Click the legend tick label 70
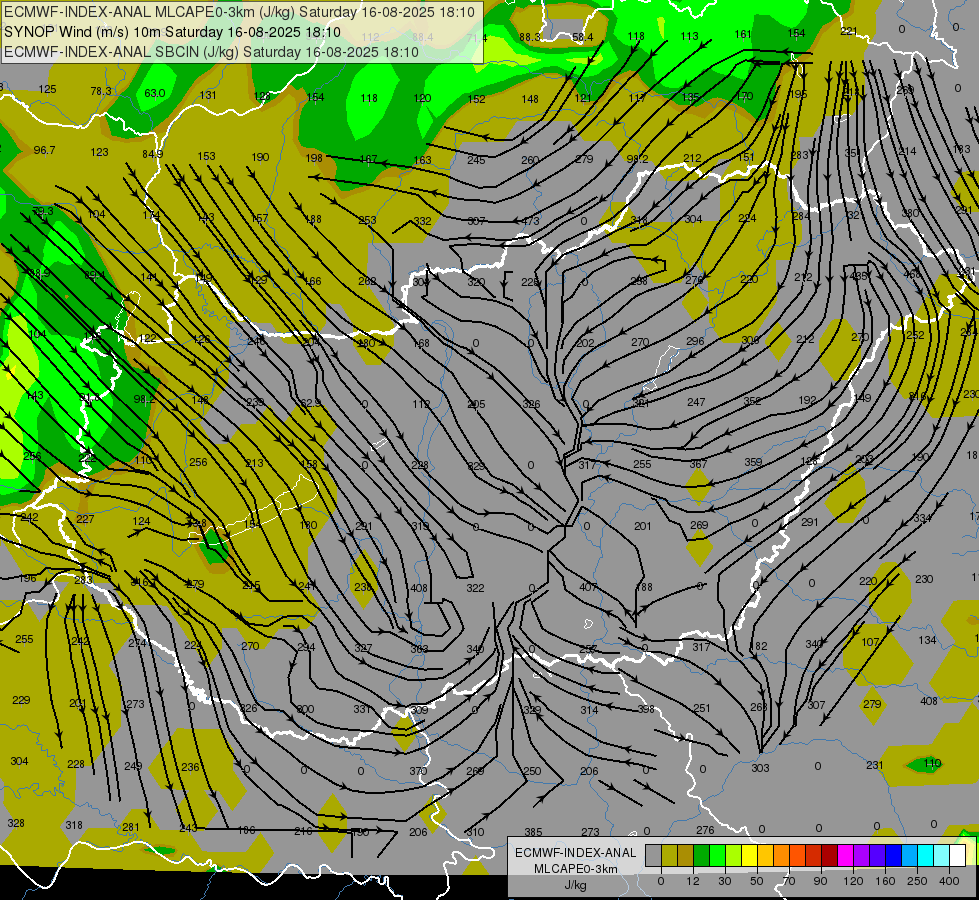The width and height of the screenshot is (979, 900). (x=789, y=881)
